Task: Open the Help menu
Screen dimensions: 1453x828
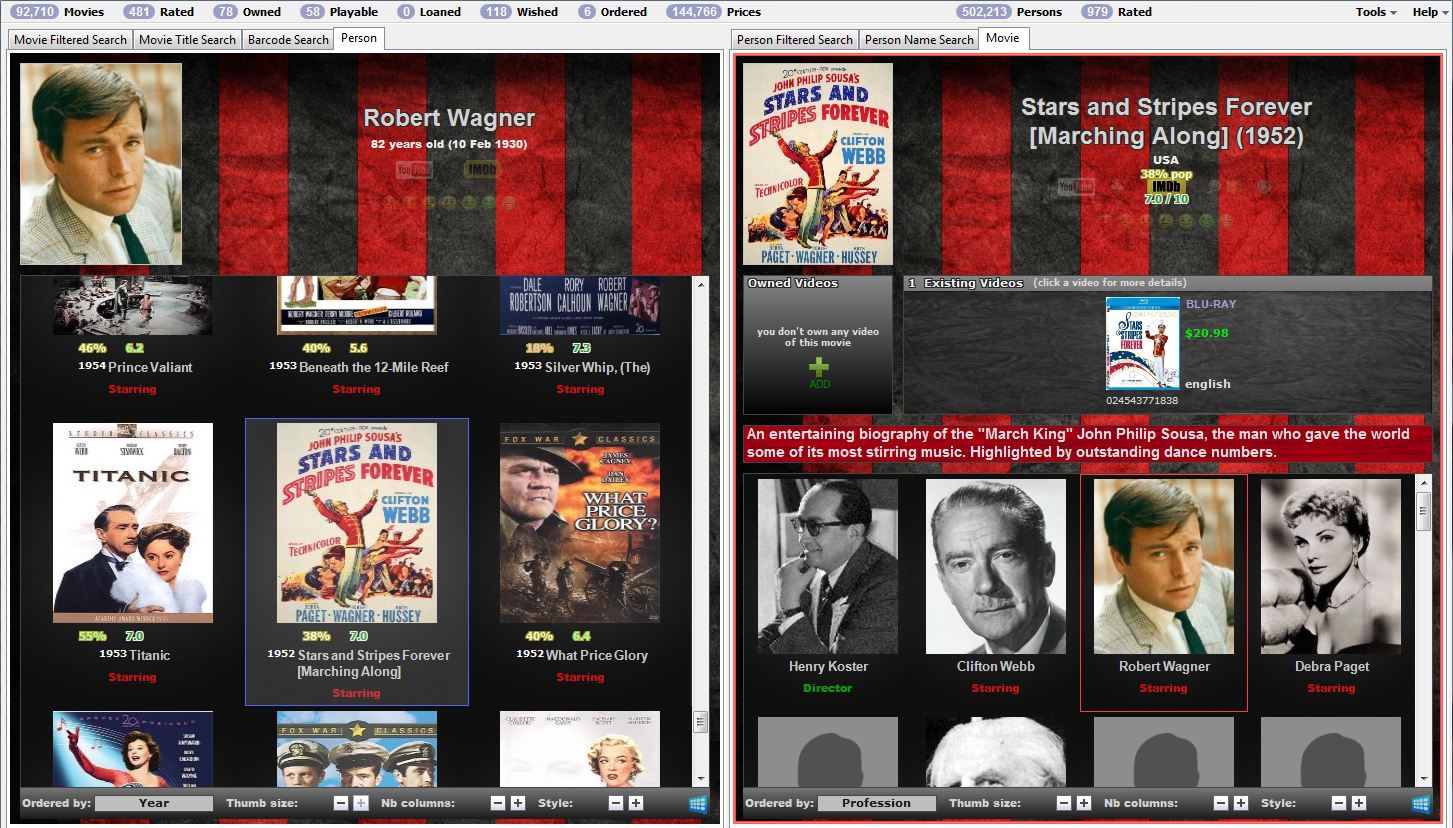Action: click(1430, 12)
